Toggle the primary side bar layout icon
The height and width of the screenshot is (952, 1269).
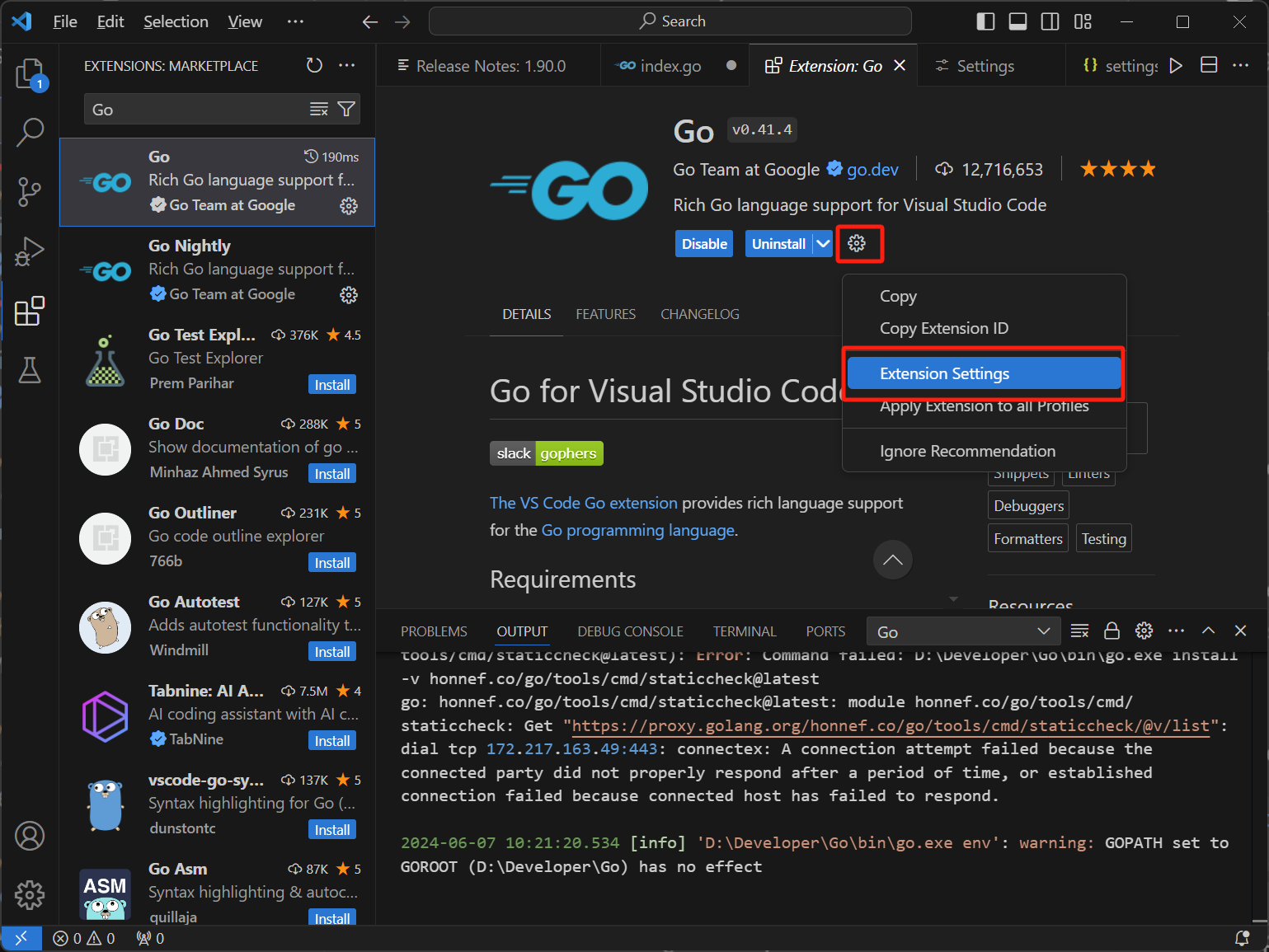tap(985, 21)
